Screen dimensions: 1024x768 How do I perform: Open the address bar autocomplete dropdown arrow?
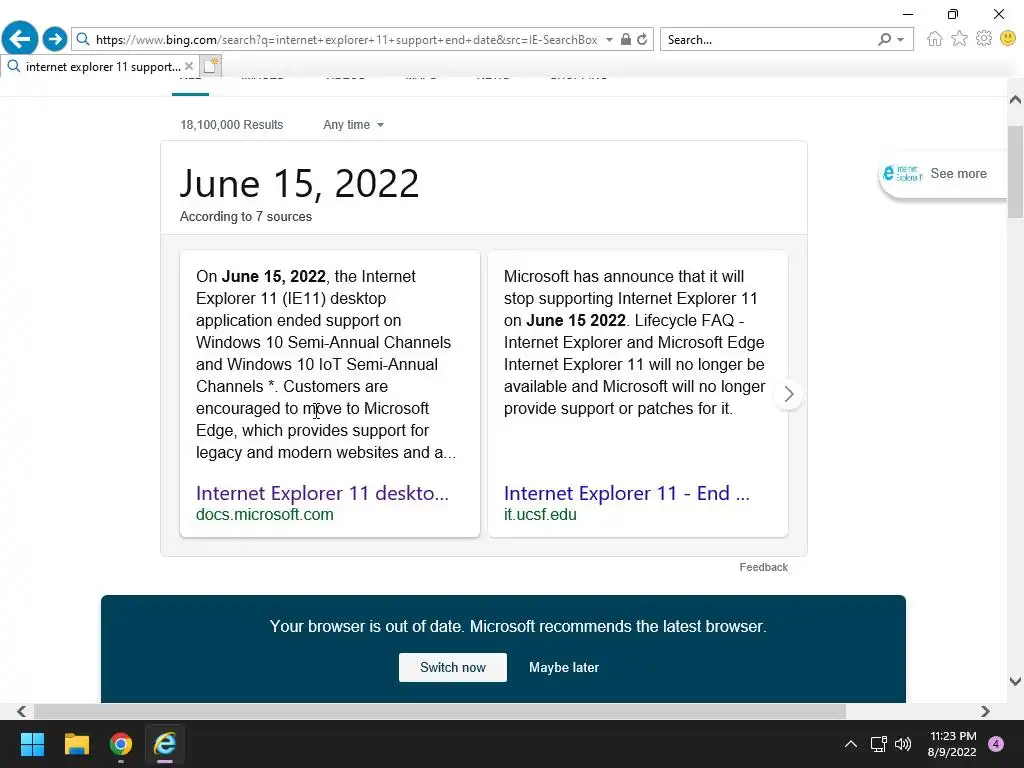pos(609,39)
